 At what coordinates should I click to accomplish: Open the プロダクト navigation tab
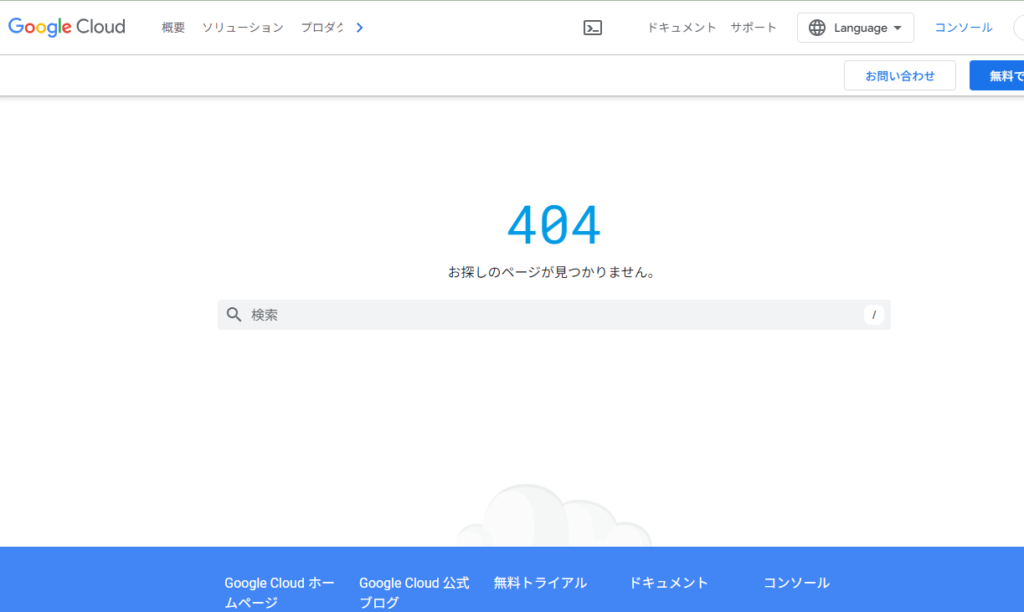pyautogui.click(x=321, y=28)
